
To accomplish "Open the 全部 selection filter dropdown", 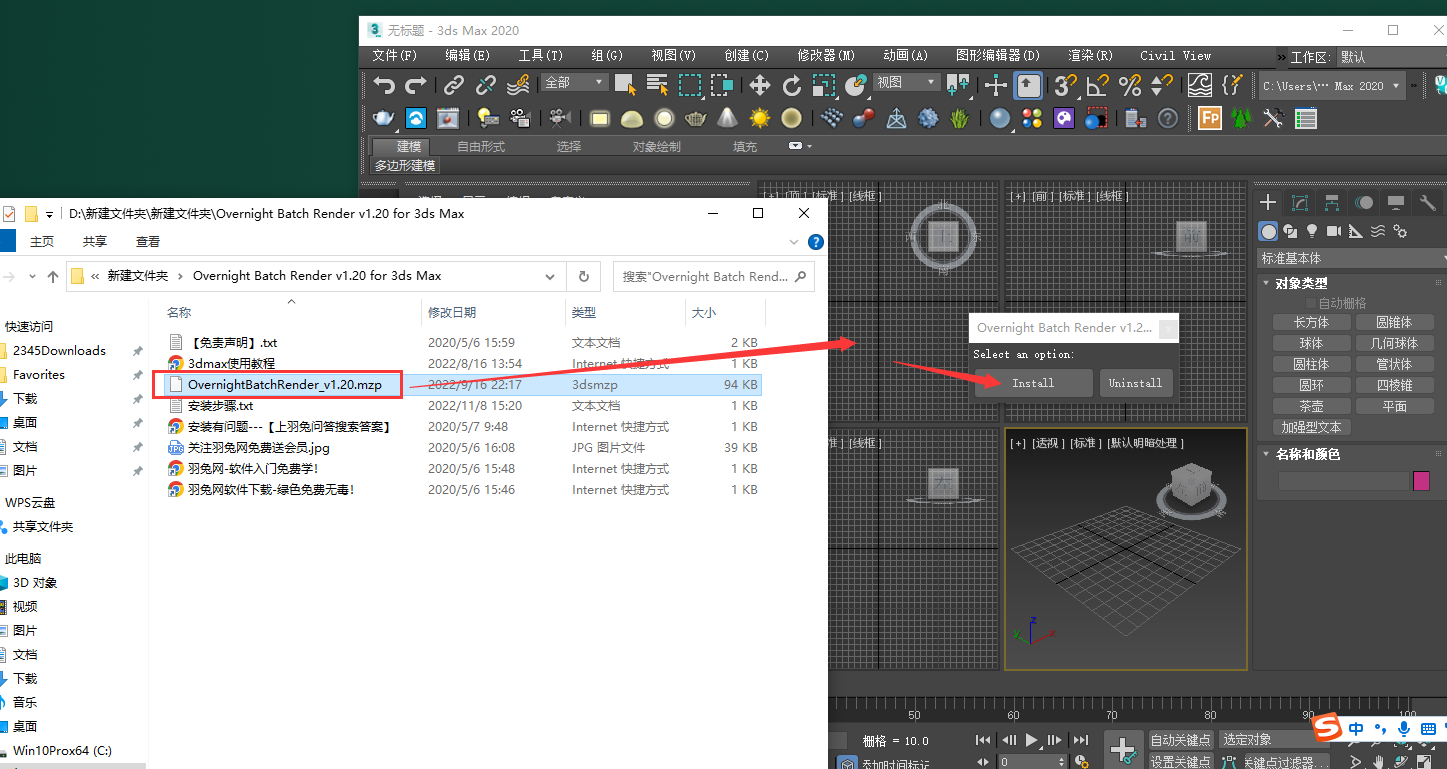I will point(574,82).
